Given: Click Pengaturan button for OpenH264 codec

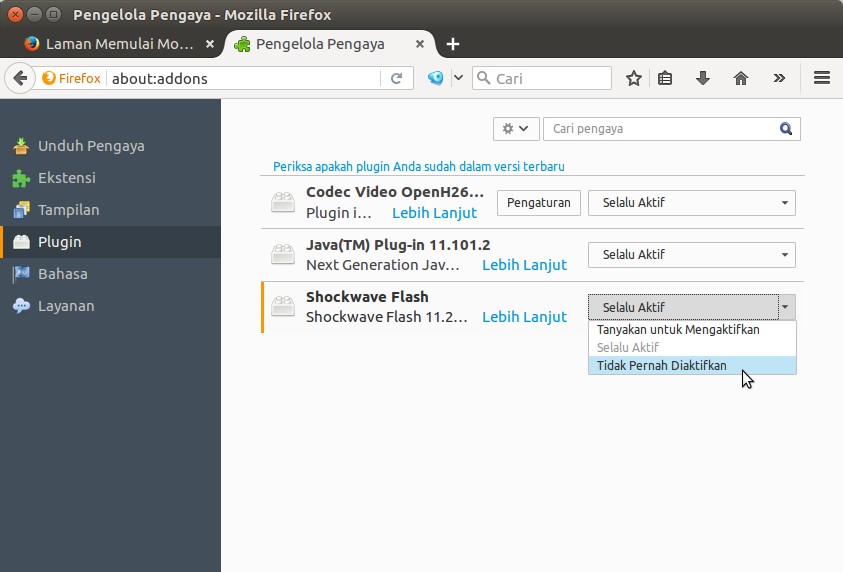Looking at the screenshot, I should pyautogui.click(x=539, y=203).
